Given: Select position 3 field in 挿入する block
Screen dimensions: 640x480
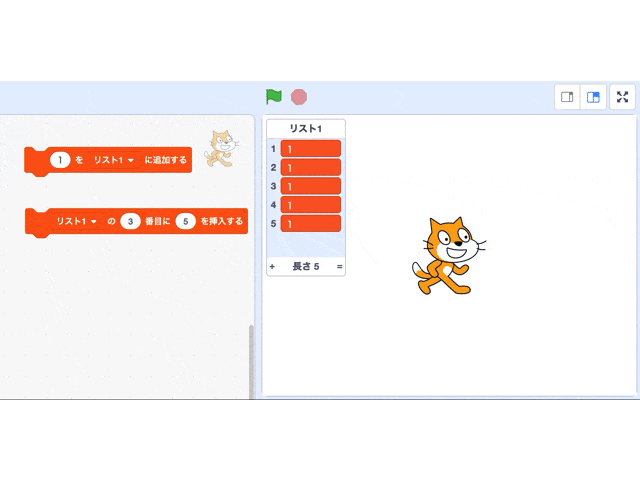Looking at the screenshot, I should click(130, 221).
